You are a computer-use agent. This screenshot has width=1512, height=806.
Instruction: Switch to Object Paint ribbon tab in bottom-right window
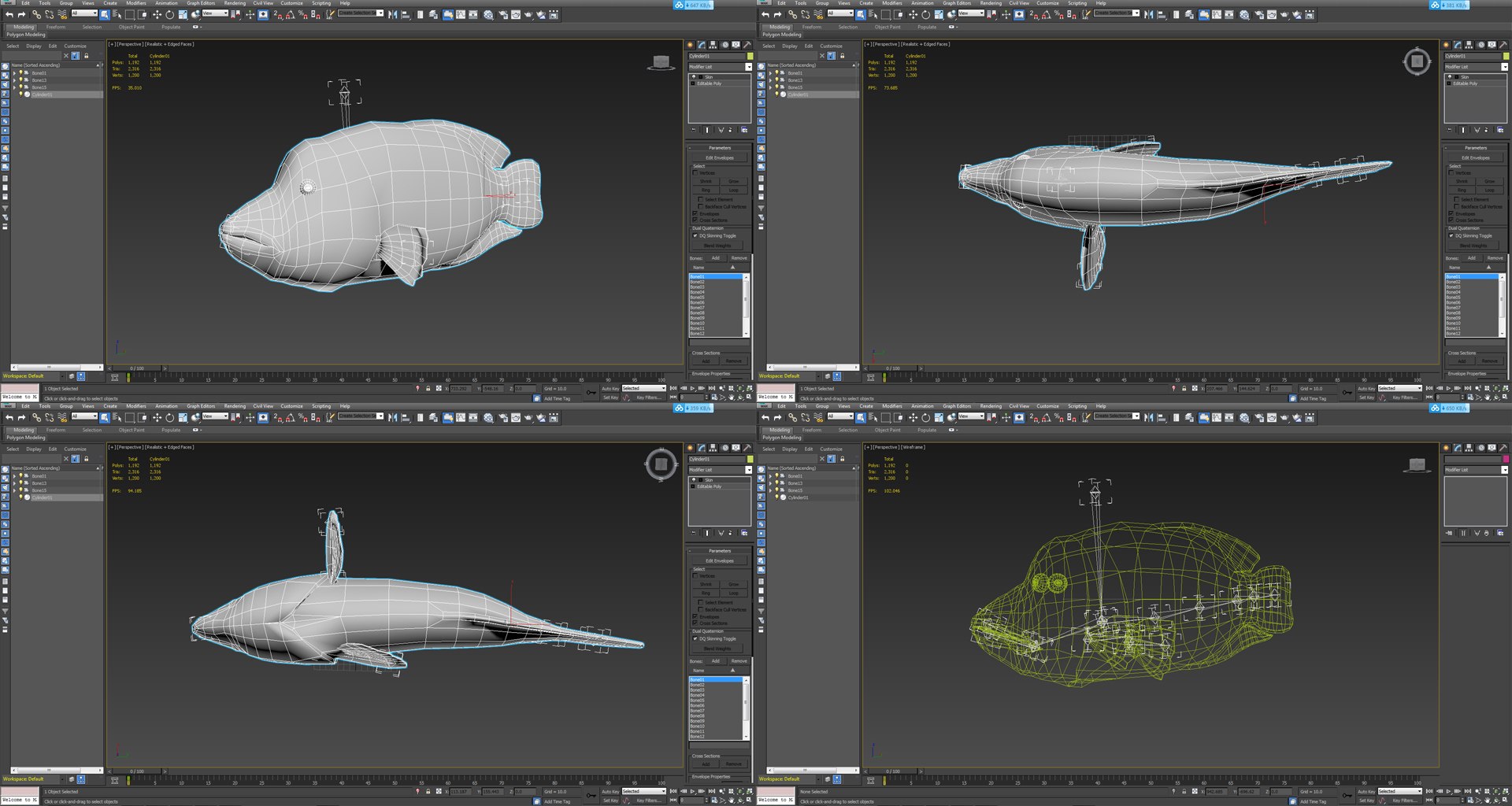888,430
